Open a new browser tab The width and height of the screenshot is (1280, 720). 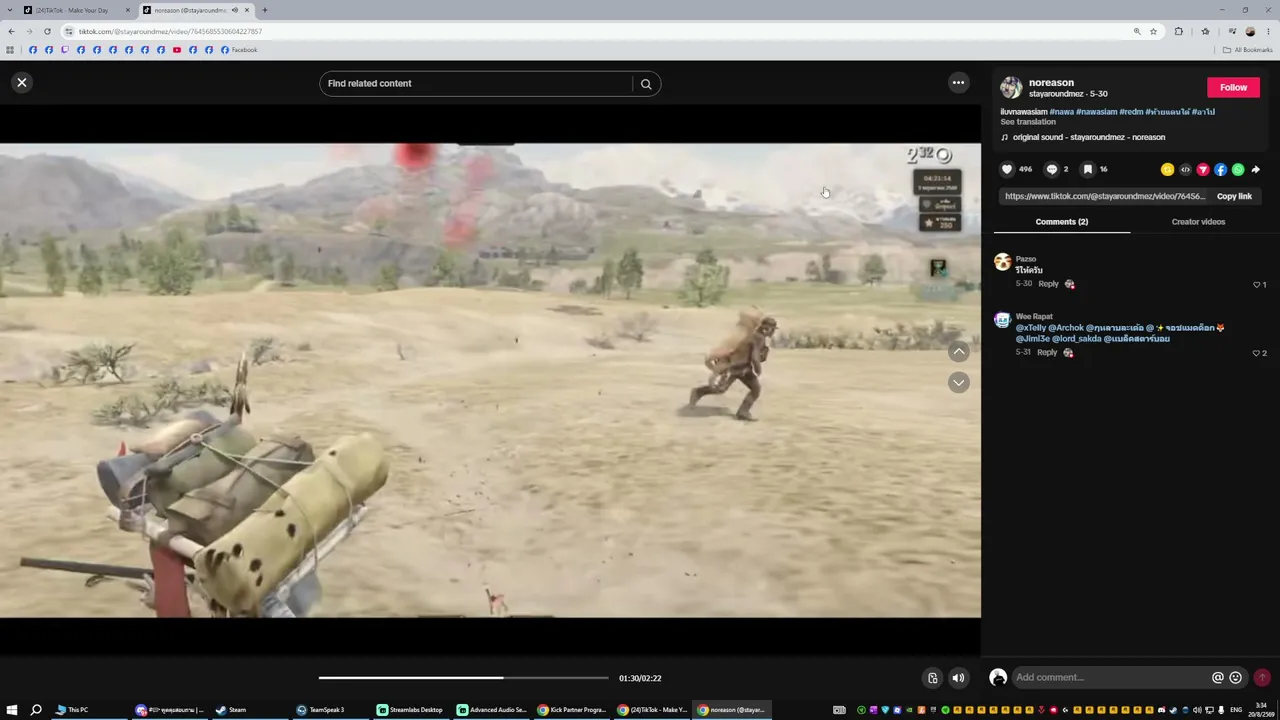tap(265, 10)
